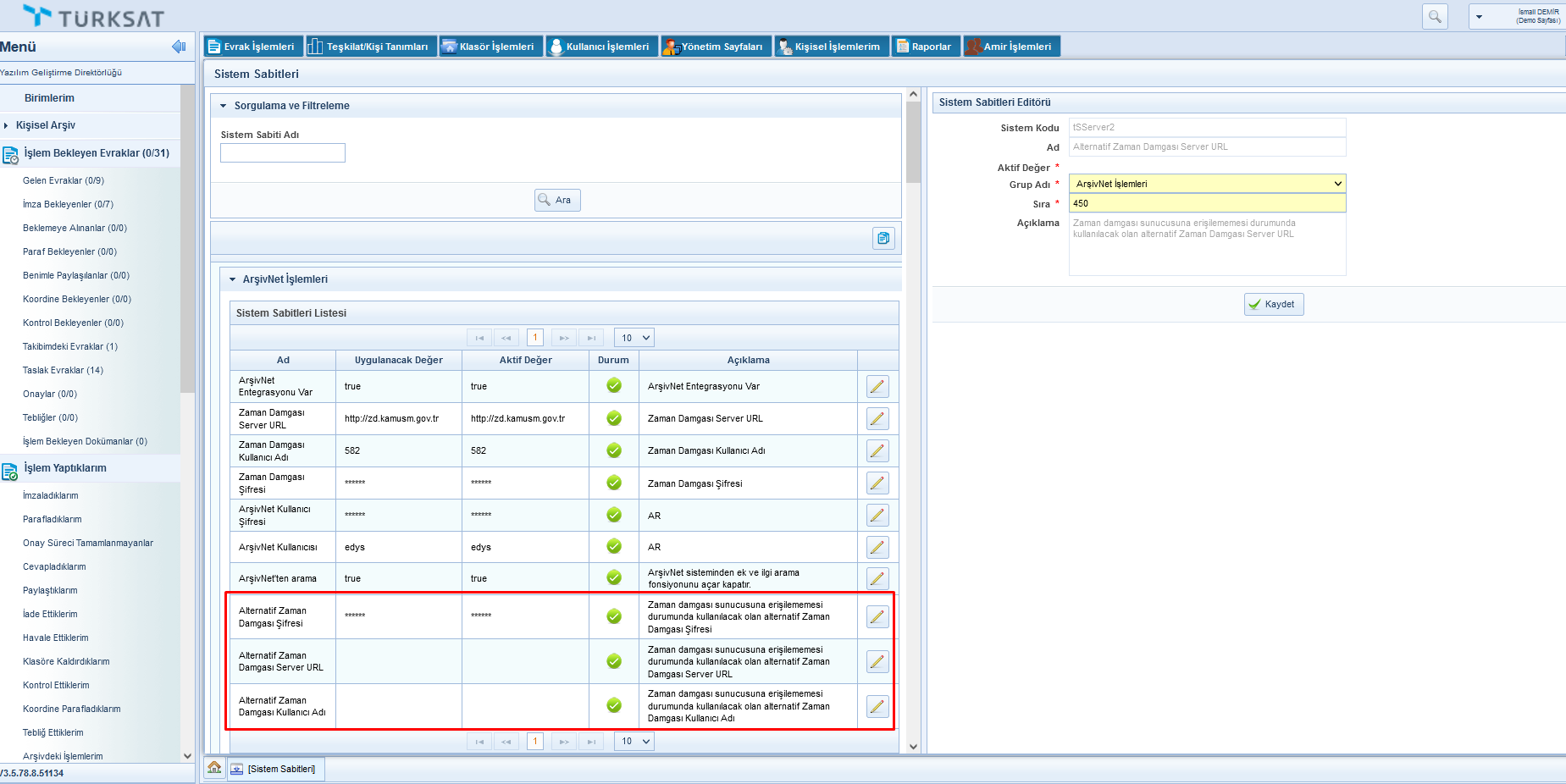Collapse the ArşivNet İşlemleri group
1566x784 pixels.
(x=233, y=279)
